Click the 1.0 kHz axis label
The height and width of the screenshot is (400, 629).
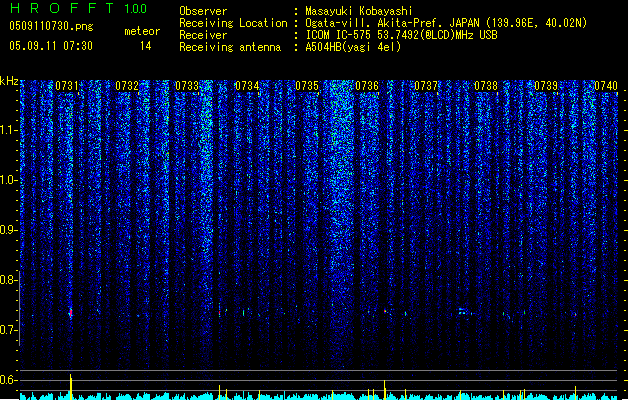point(7,180)
